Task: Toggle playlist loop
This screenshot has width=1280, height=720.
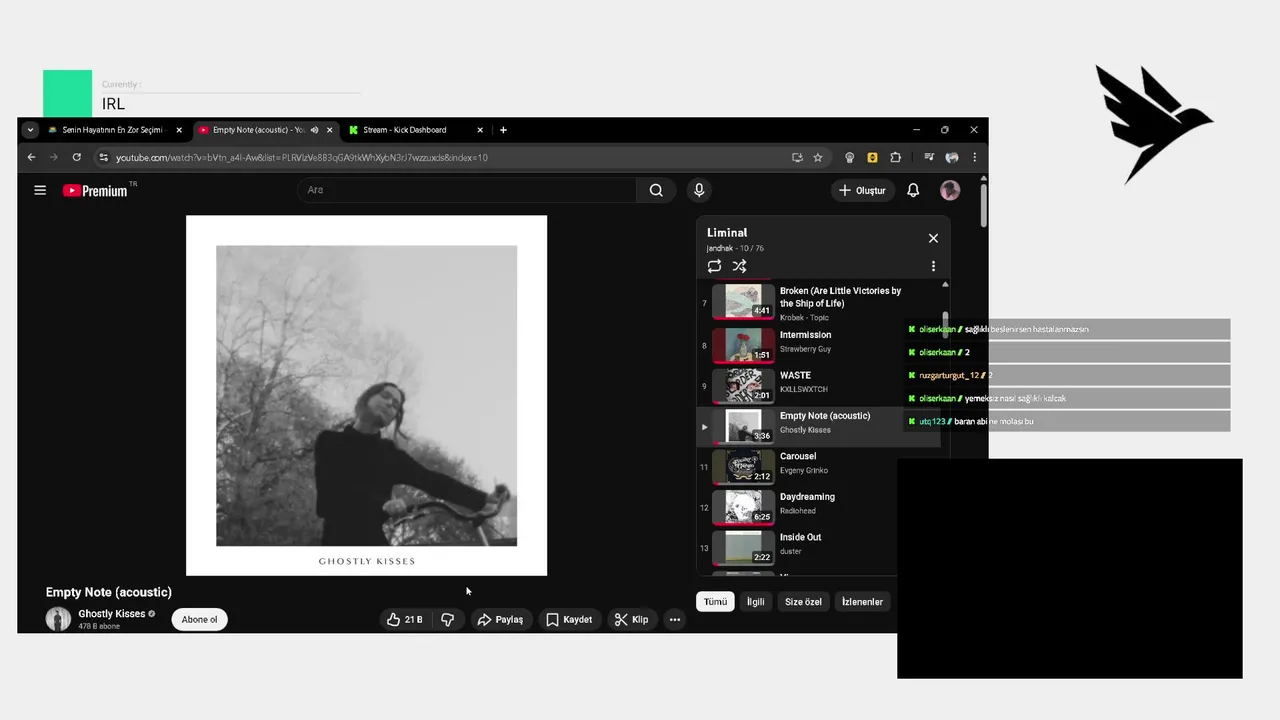Action: tap(714, 266)
